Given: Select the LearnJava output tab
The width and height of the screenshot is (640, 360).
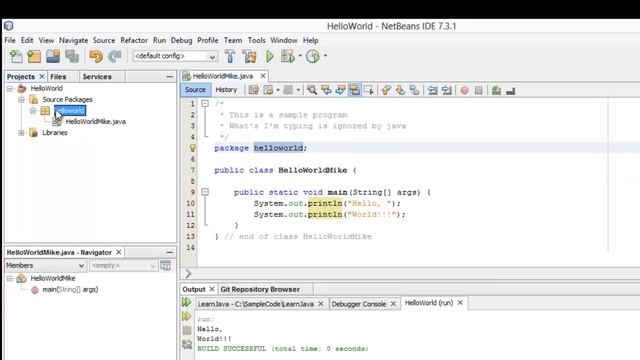Looking at the screenshot, I should pyautogui.click(x=256, y=304).
